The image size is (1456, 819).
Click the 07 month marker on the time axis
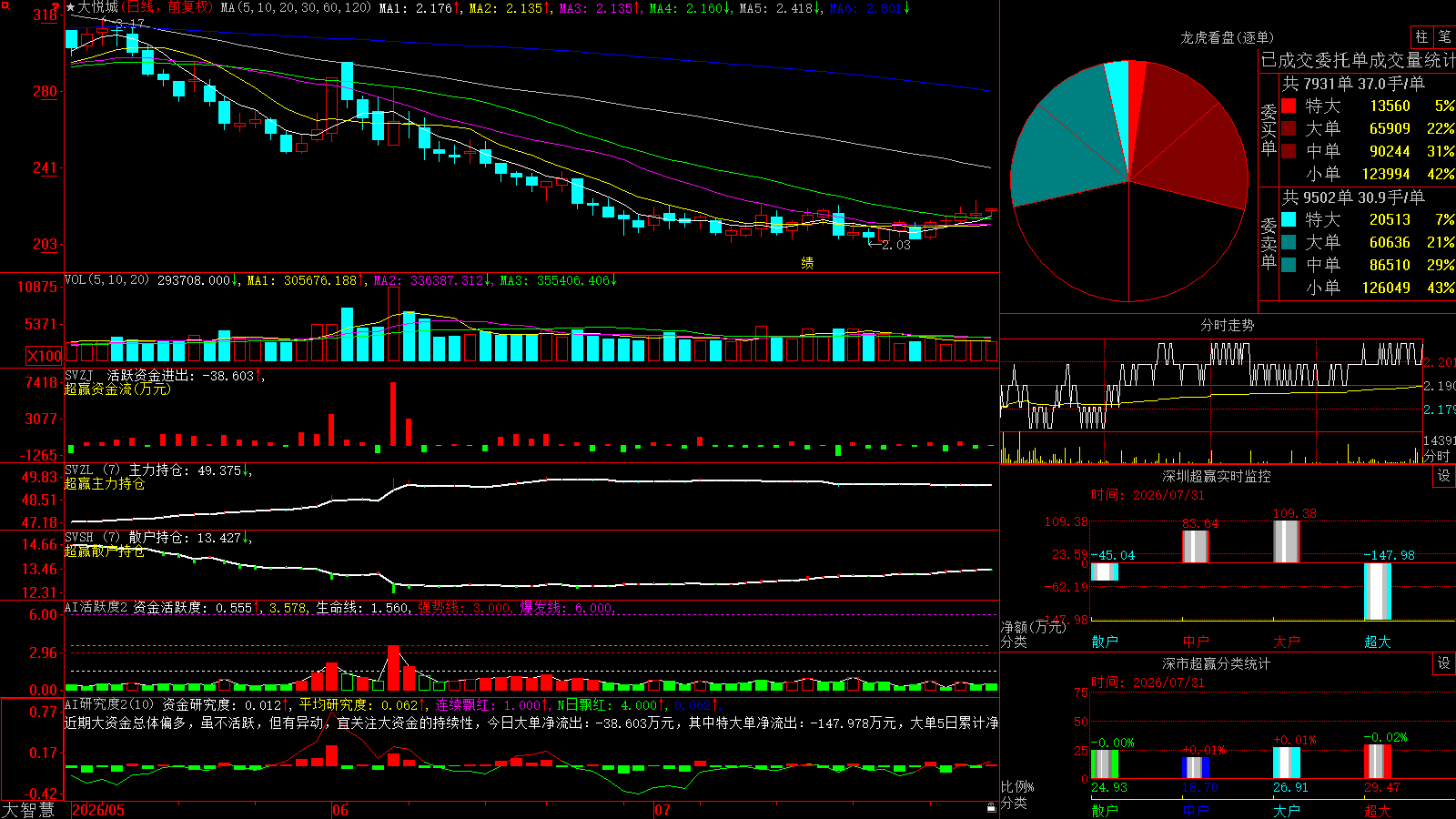[662, 810]
